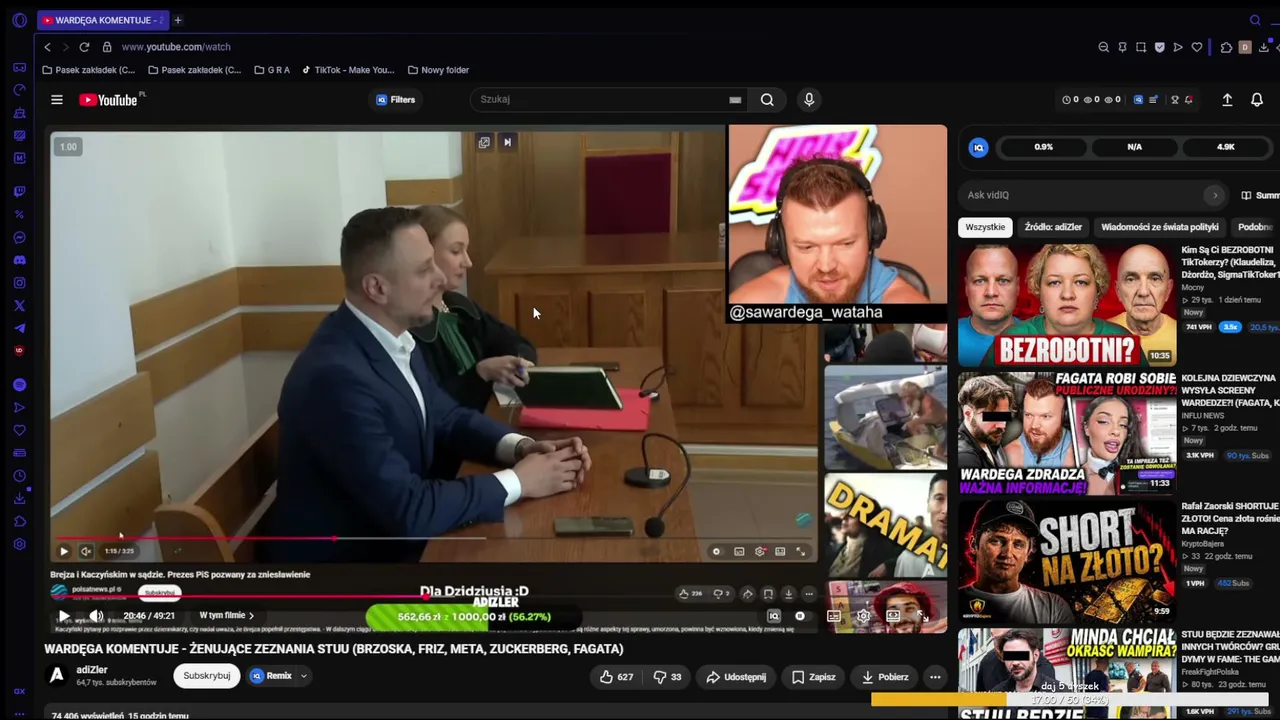Click the white Subskrybuj button under the title
This screenshot has height=720, width=1280.
207,676
